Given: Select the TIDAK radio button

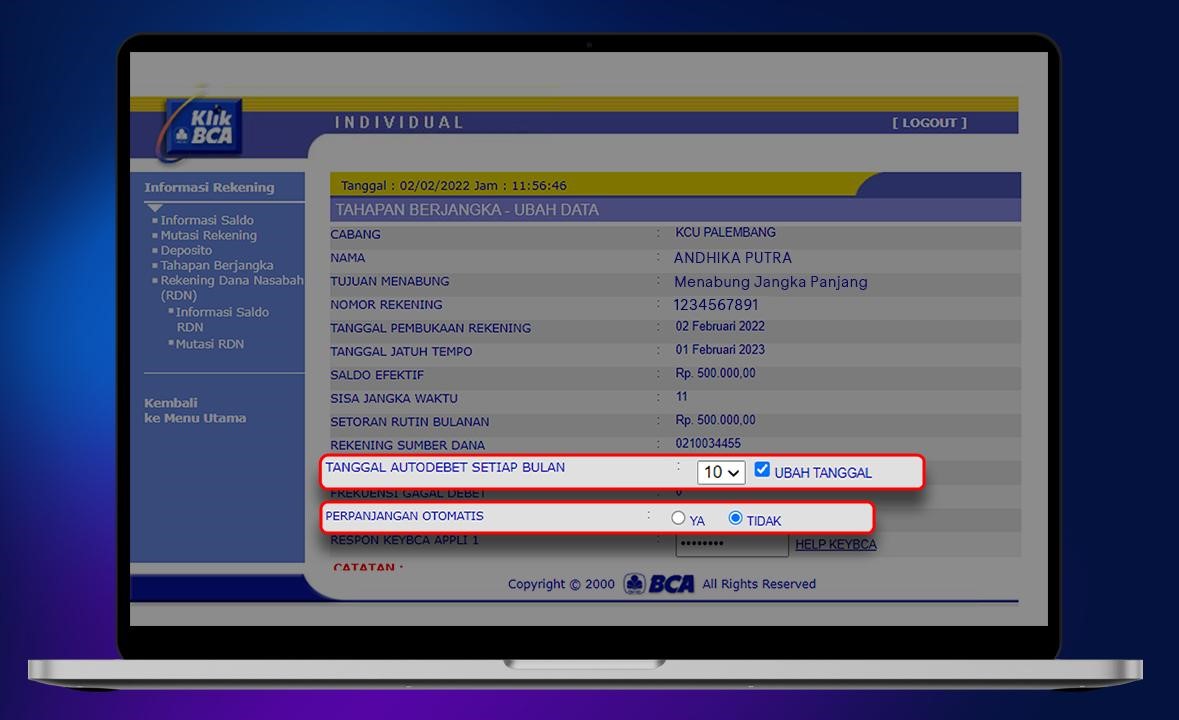Looking at the screenshot, I should coord(735,518).
